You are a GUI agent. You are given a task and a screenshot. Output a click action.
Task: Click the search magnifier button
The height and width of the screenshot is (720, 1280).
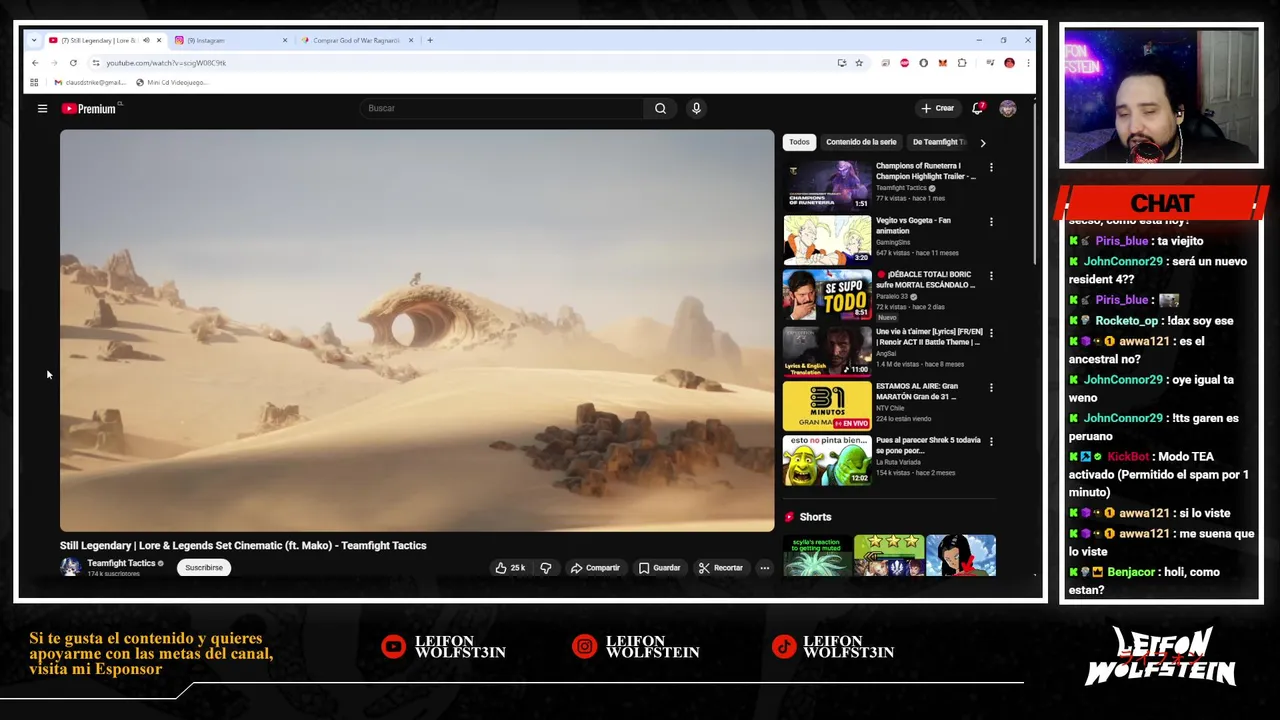660,108
